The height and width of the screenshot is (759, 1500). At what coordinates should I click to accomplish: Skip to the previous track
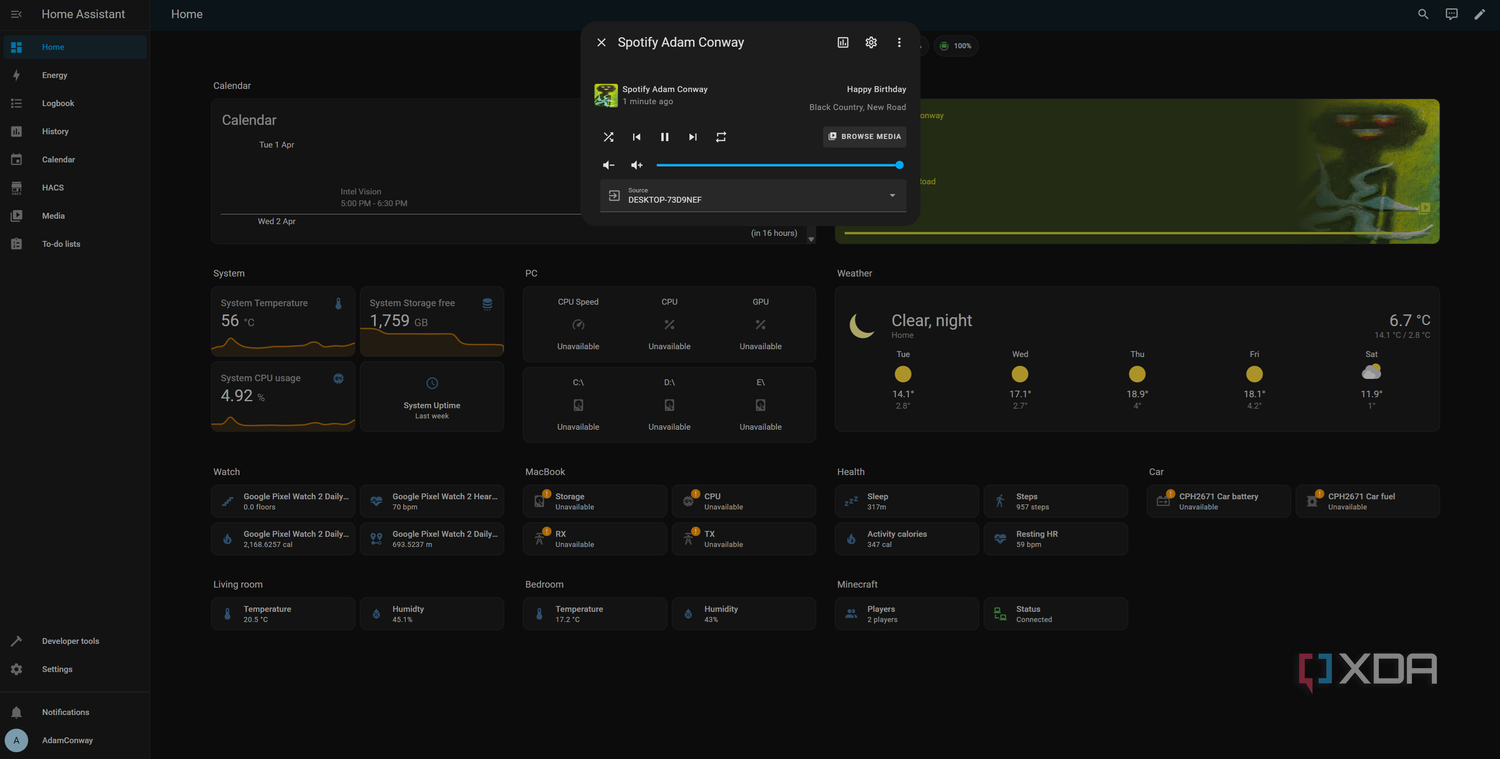coord(636,137)
